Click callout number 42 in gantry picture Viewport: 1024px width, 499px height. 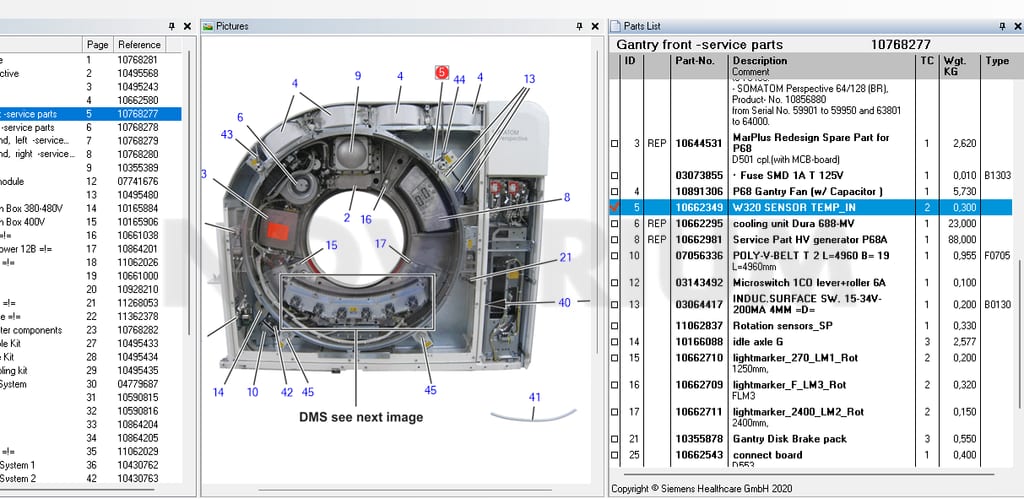[x=287, y=393]
